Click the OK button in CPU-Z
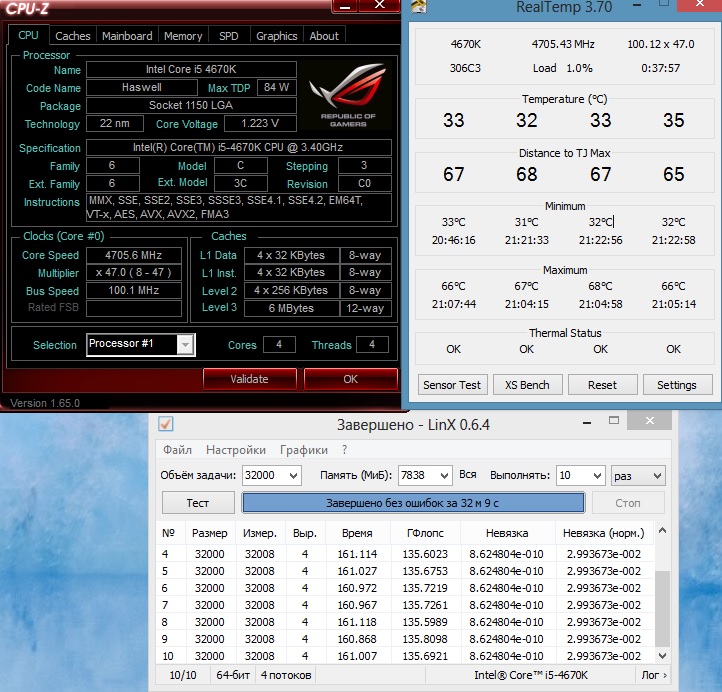The image size is (722, 692). (x=350, y=379)
